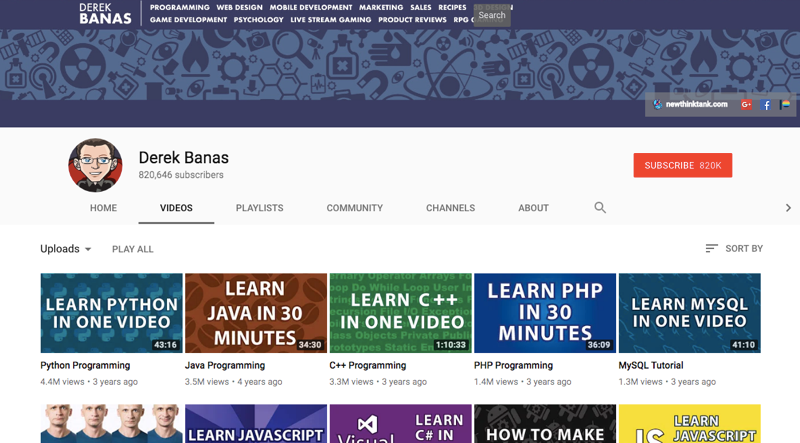Click the 1.3M views text under MySQL video
Screen dimensions: 800x443
[640, 382]
